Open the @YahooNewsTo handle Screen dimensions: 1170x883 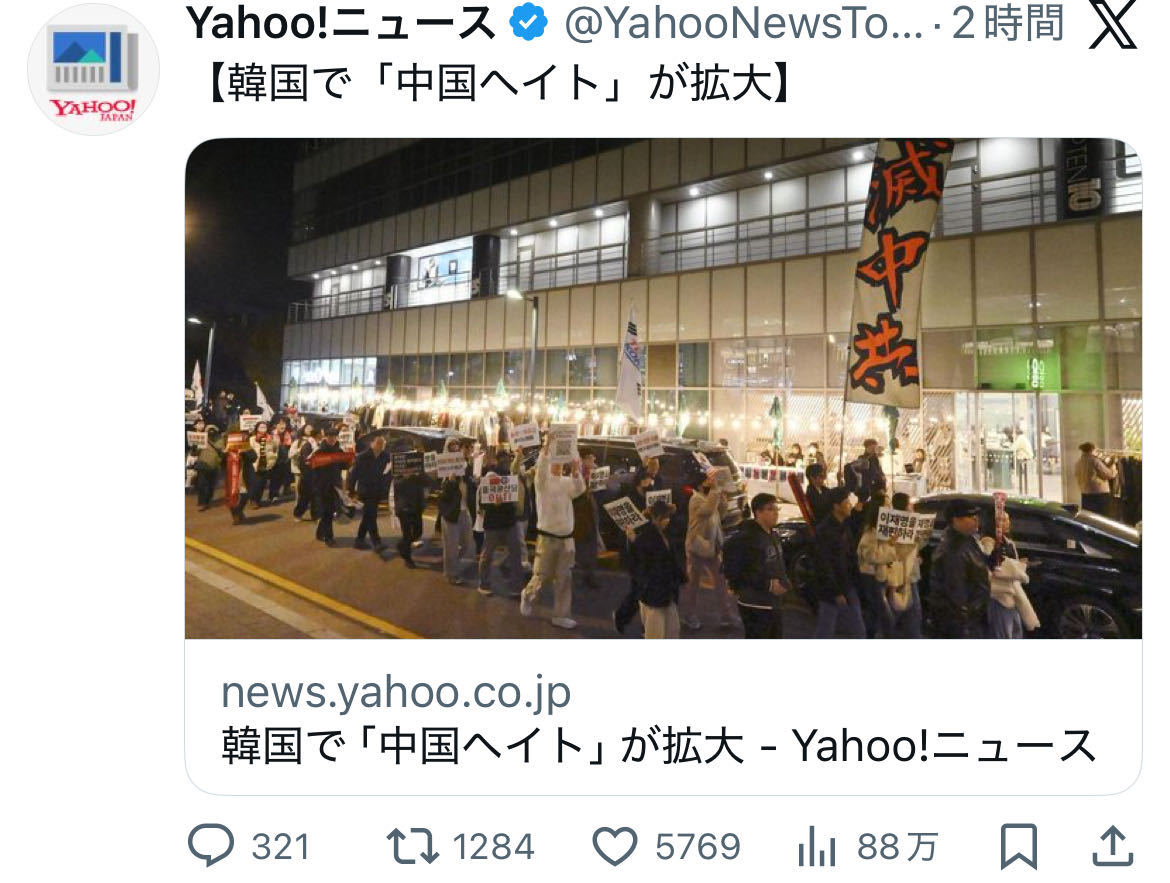point(742,24)
